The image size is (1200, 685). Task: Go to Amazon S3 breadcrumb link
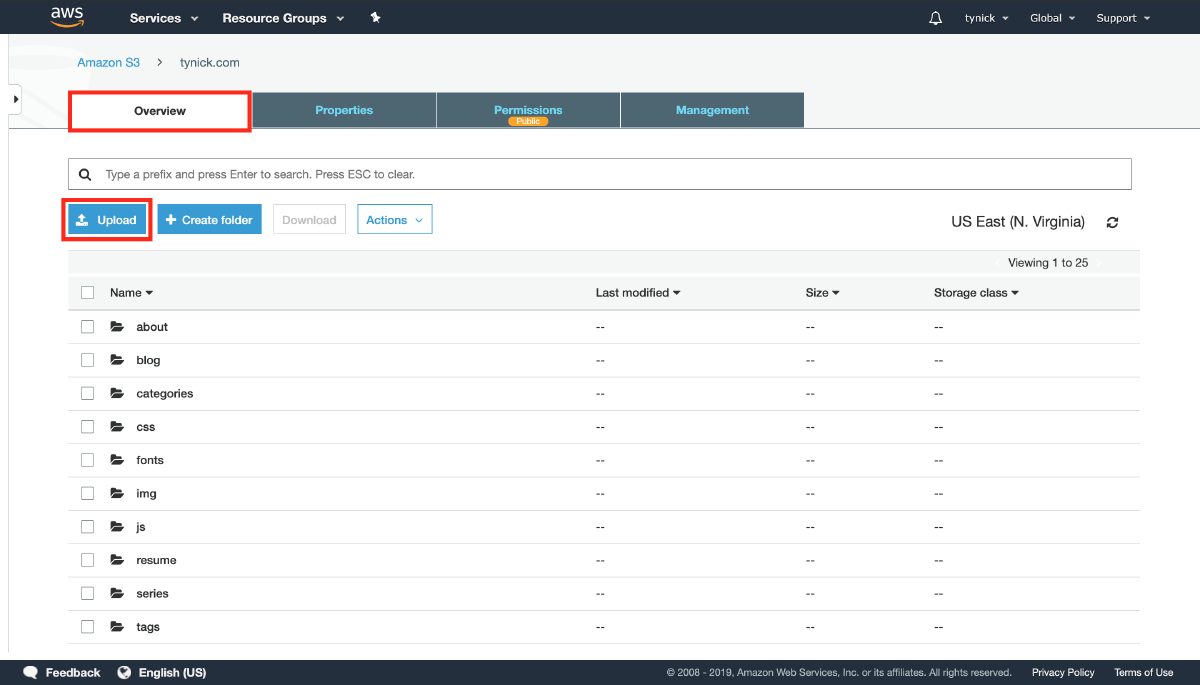[108, 62]
